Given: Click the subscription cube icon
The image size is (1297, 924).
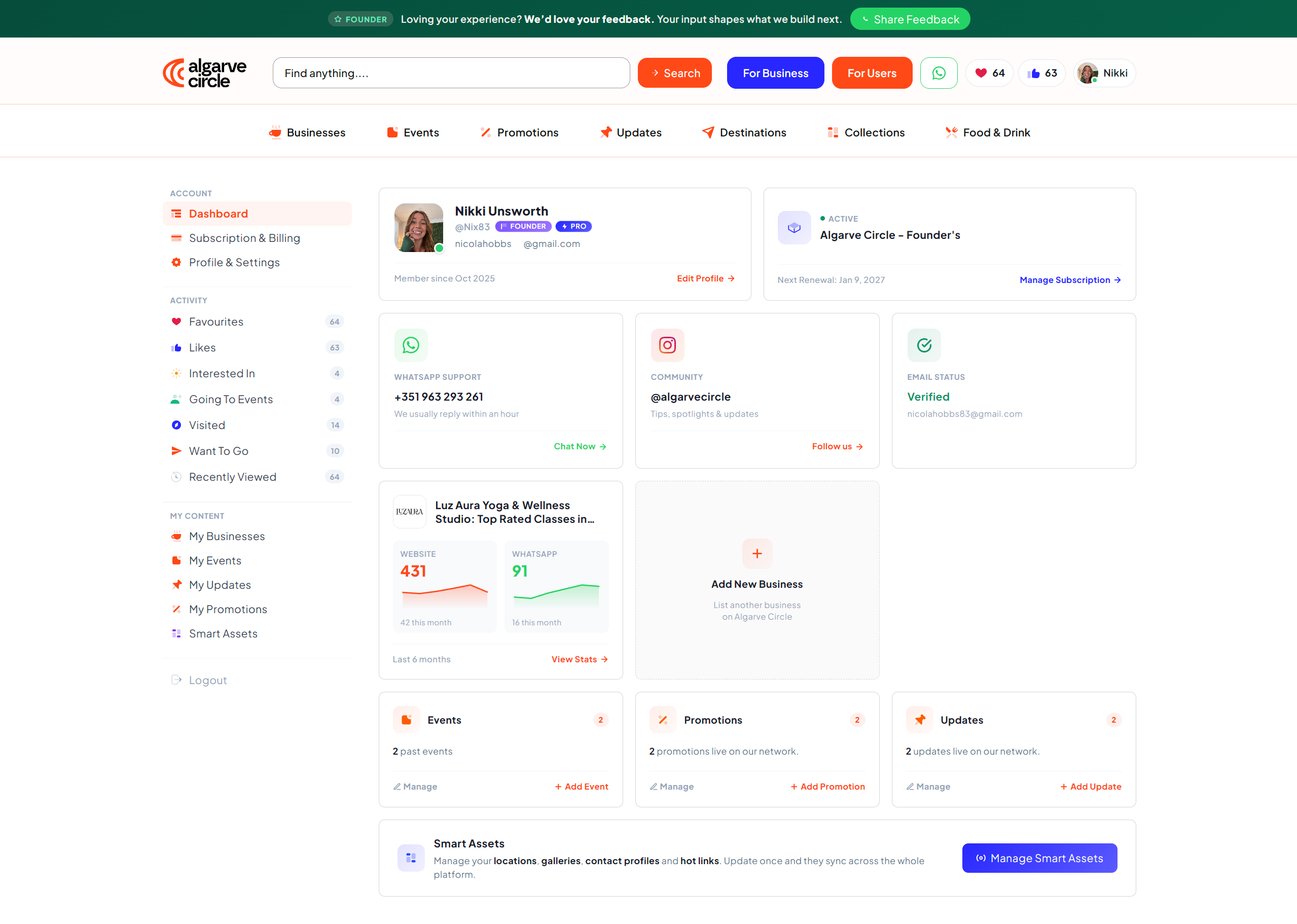Looking at the screenshot, I should pyautogui.click(x=794, y=228).
